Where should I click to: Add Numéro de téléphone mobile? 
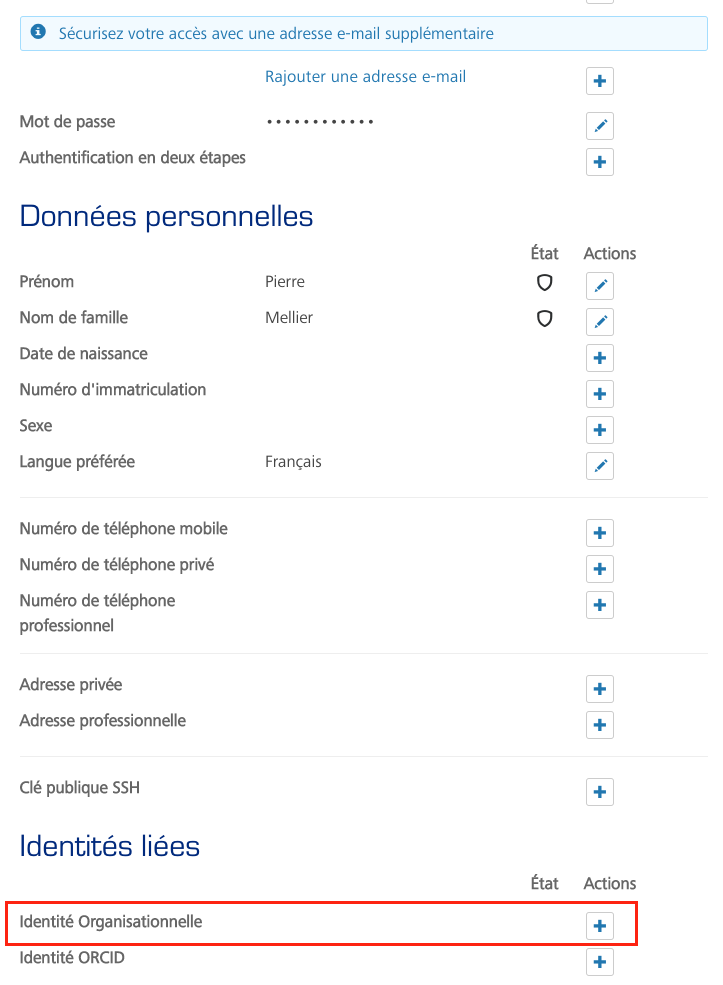599,533
